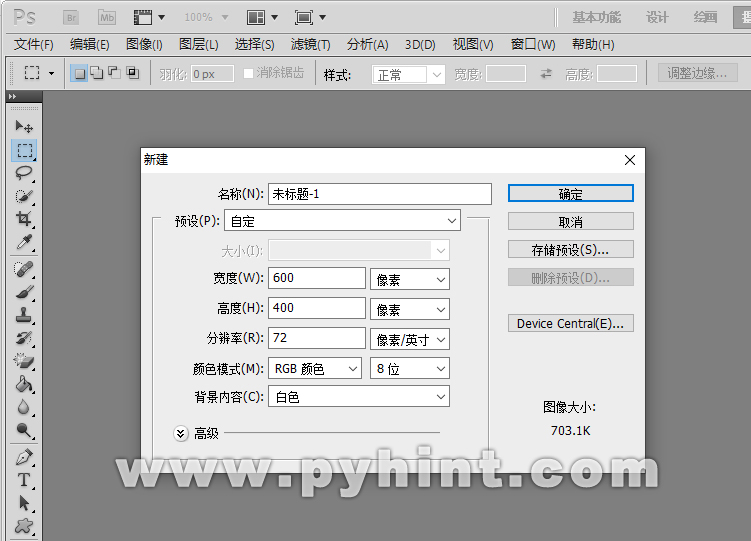This screenshot has width=751, height=541.
Task: Select the Pen tool
Action: click(x=24, y=457)
